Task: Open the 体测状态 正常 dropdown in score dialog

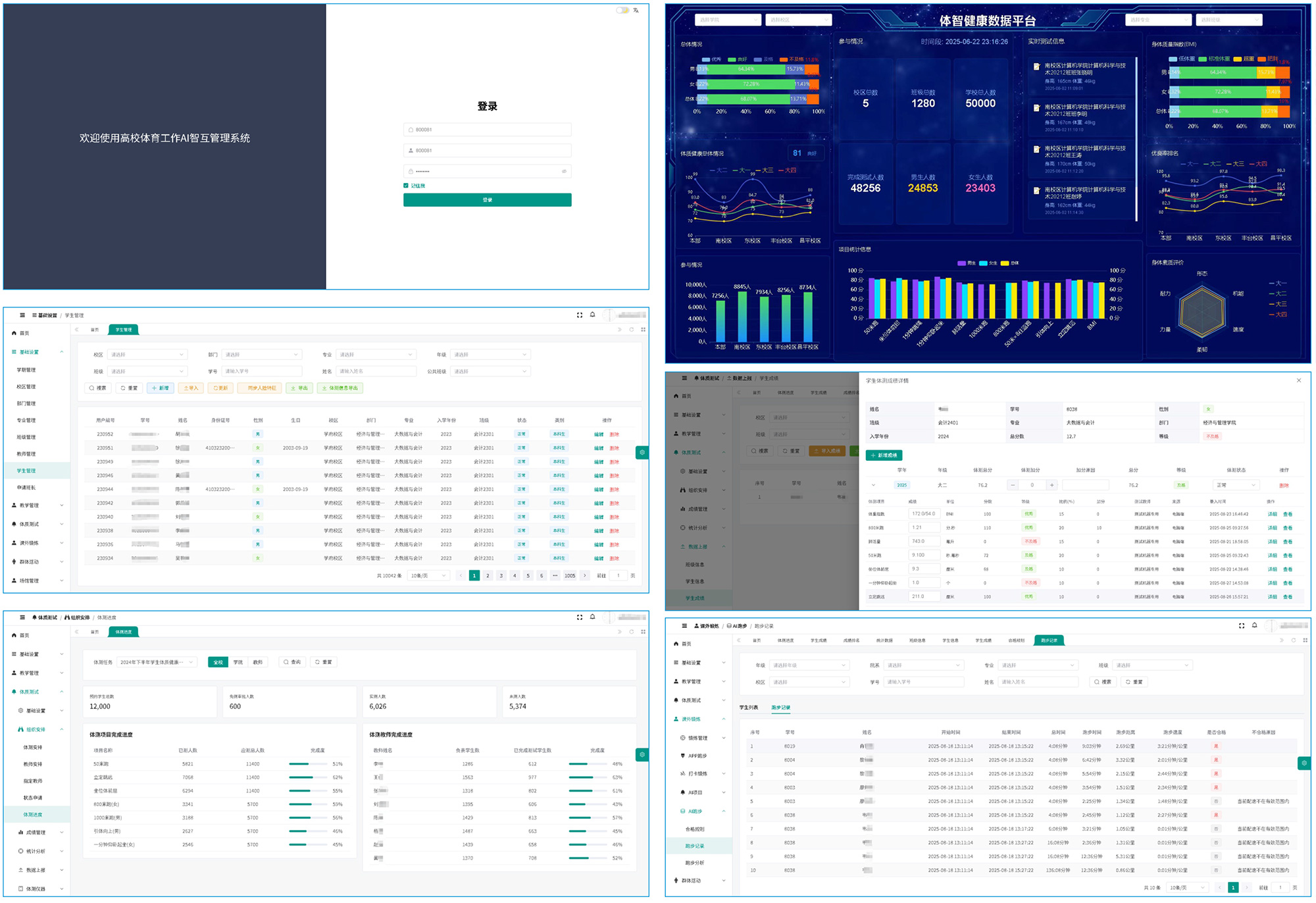Action: pyautogui.click(x=1235, y=485)
